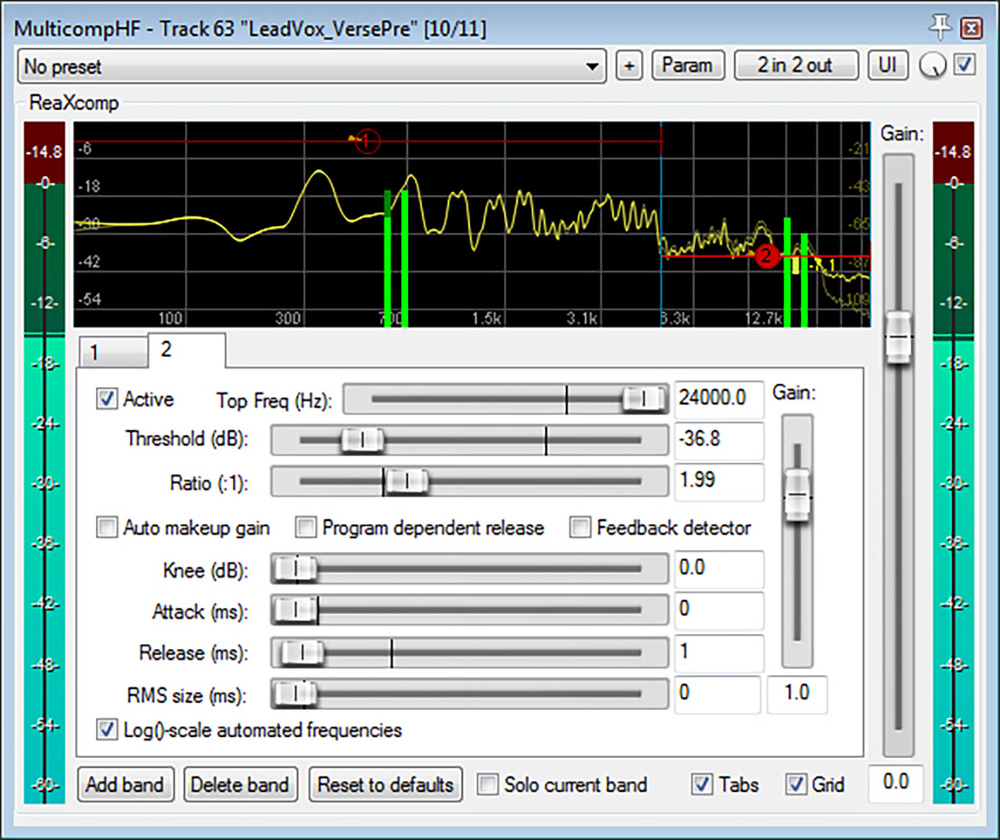Select band tab 2
Image resolution: width=1000 pixels, height=840 pixels.
[x=185, y=350]
